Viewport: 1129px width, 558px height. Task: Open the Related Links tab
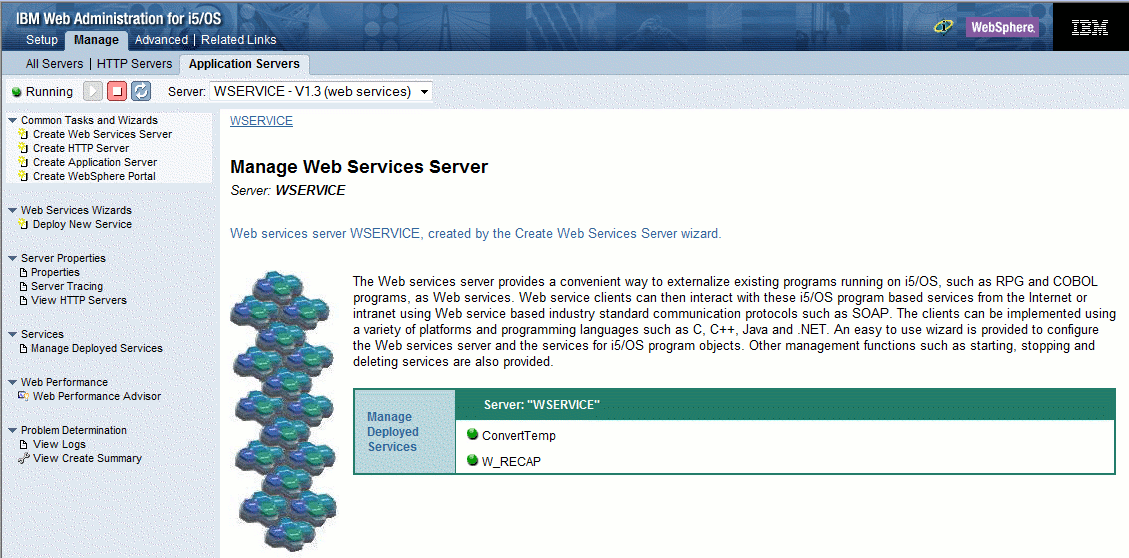(238, 40)
